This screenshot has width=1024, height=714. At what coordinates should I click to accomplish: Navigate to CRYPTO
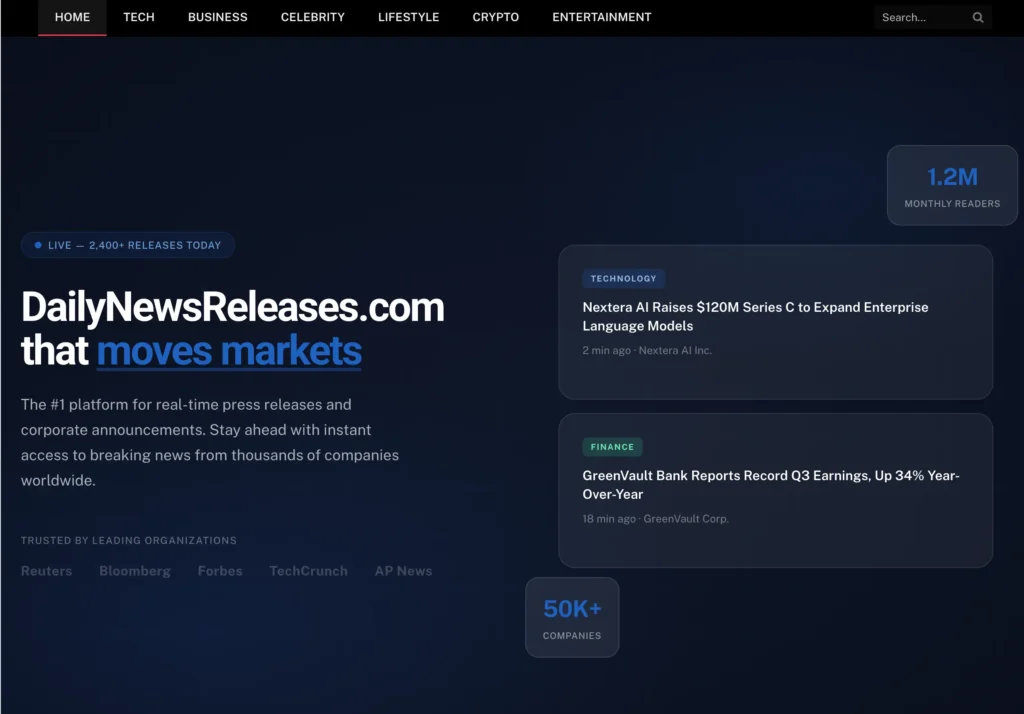click(496, 18)
